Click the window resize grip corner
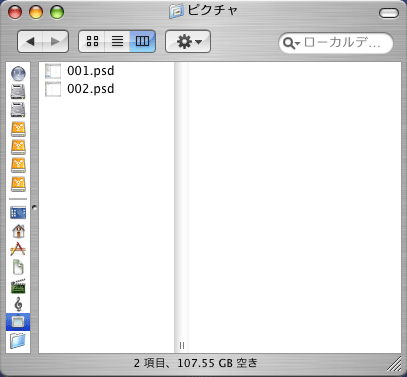407x377 pixels. [395, 364]
